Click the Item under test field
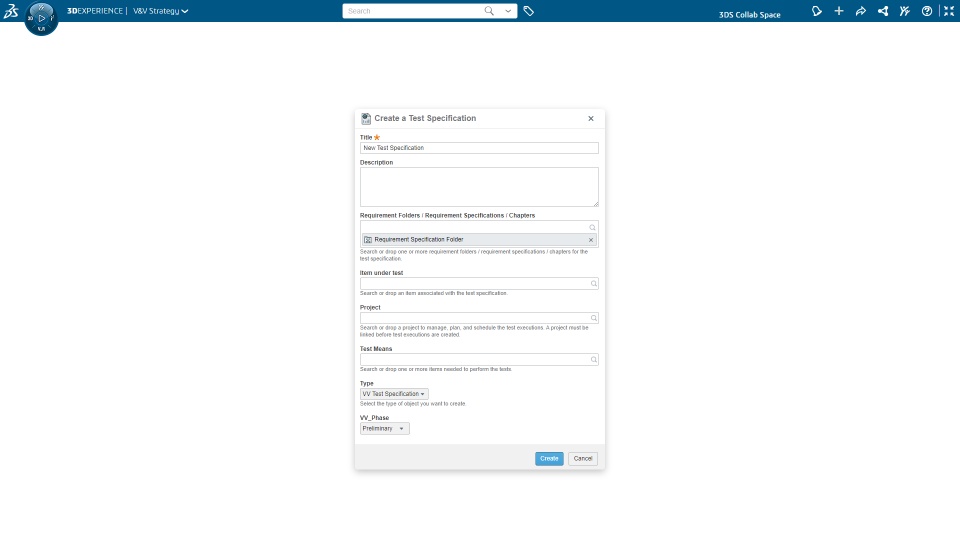Image resolution: width=960 pixels, height=540 pixels. pyautogui.click(x=479, y=283)
